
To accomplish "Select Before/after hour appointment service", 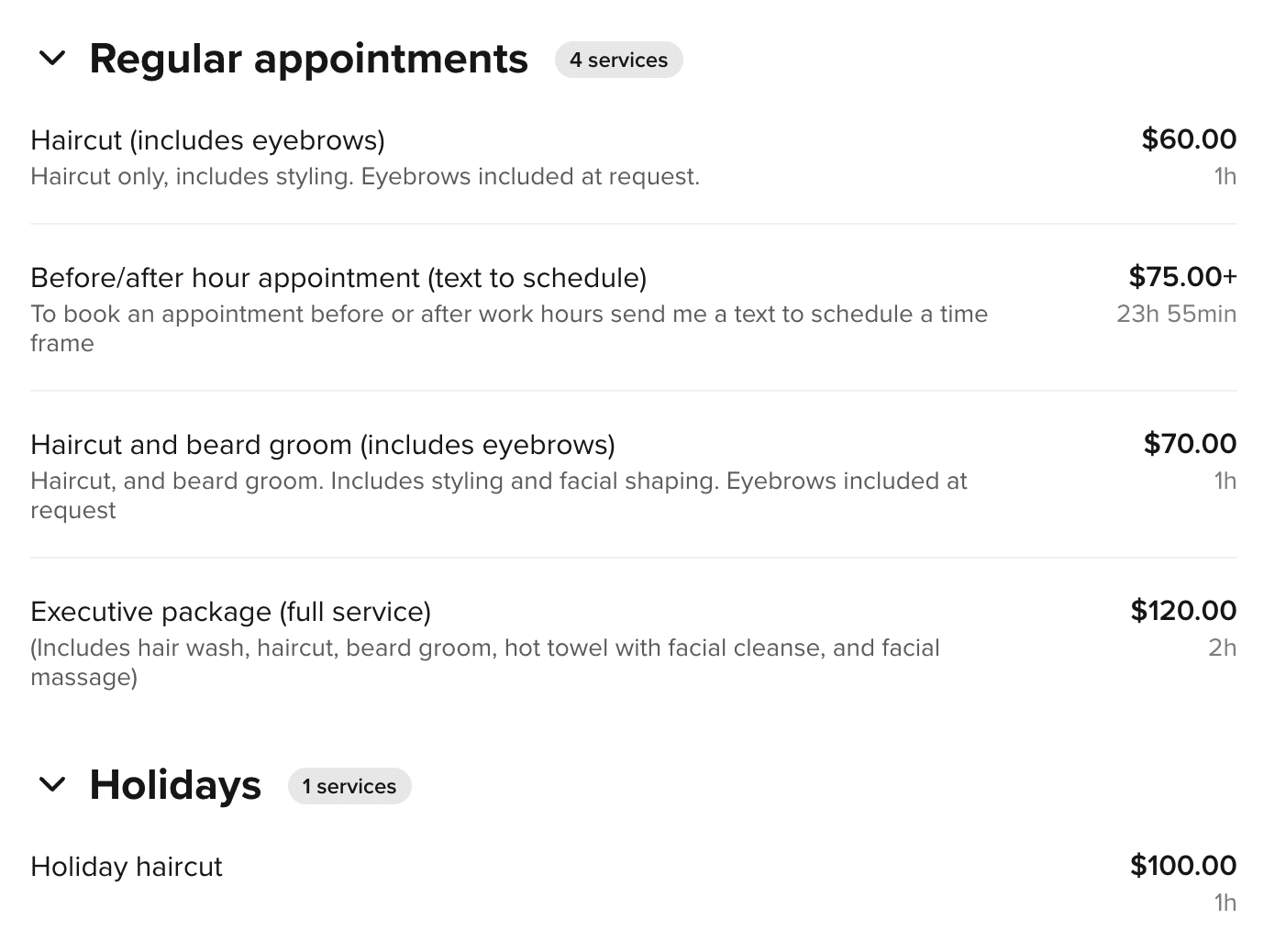I will [x=633, y=309].
